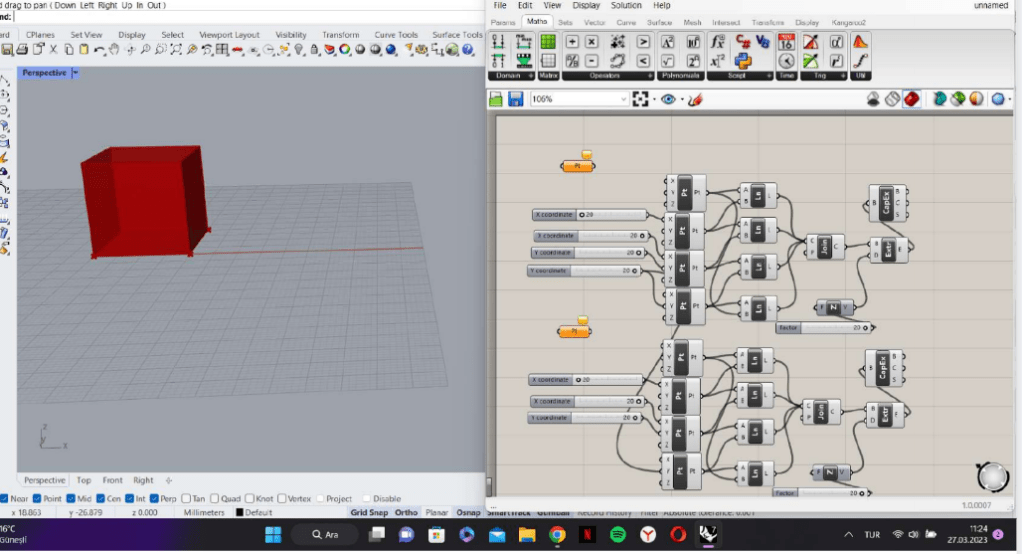1022x554 pixels.
Task: Open the Perspective viewport title dropdown arrow
Action: click(76, 73)
